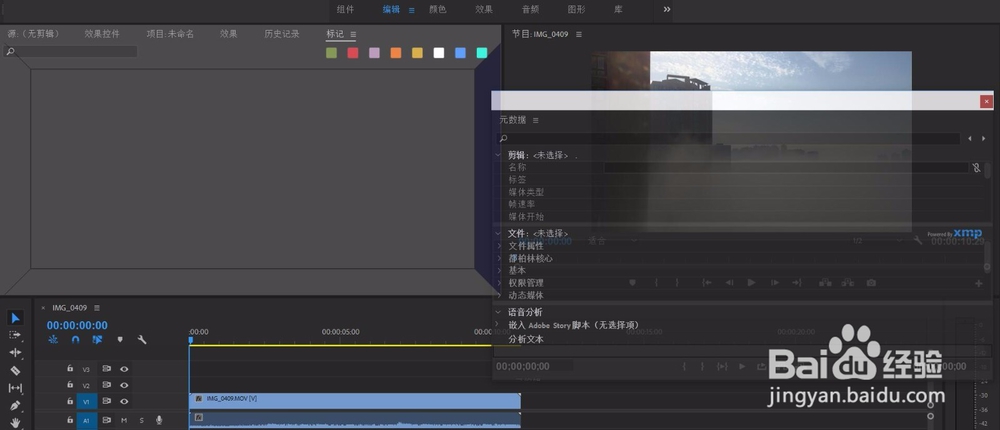Expand the 文件属性 group
Screen dimensions: 1000x430
pyautogui.click(x=499, y=246)
